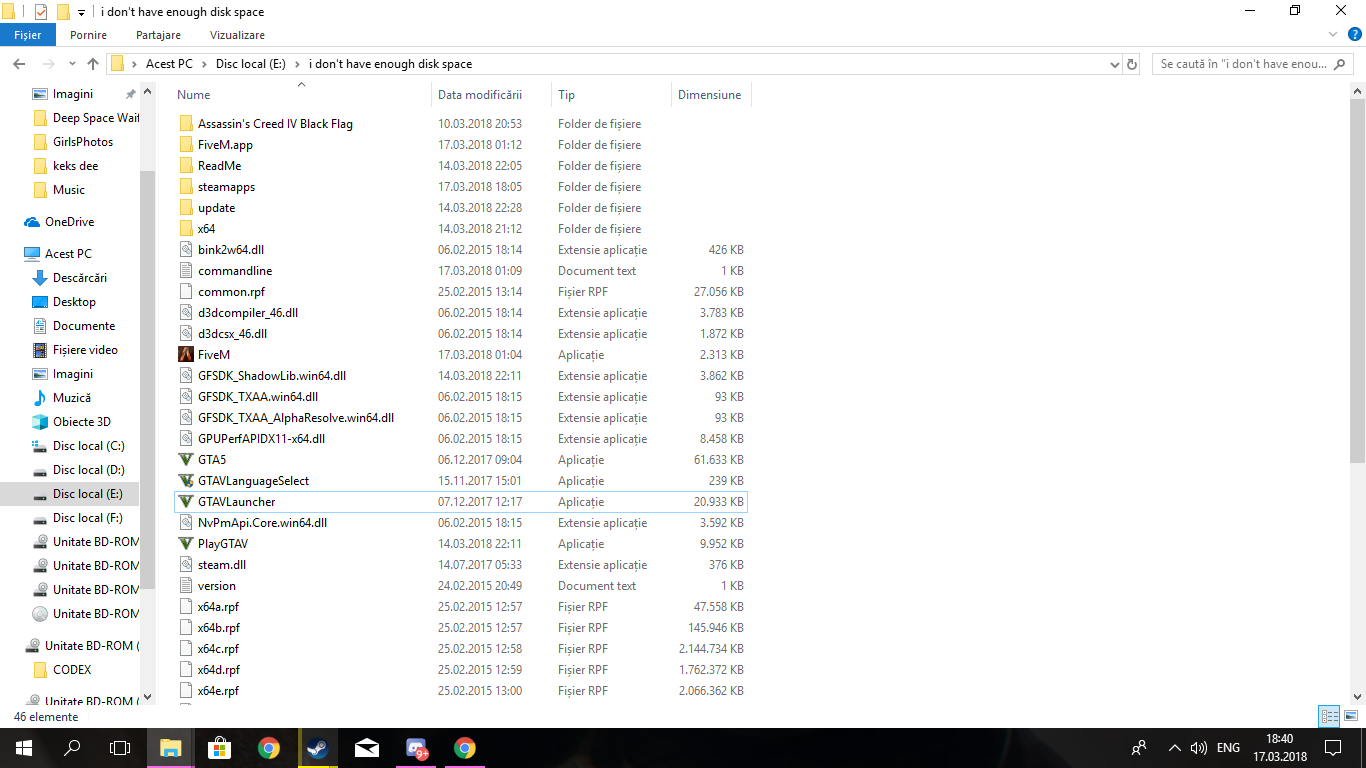Click the GTAVLanguageSelect application icon

coord(185,481)
